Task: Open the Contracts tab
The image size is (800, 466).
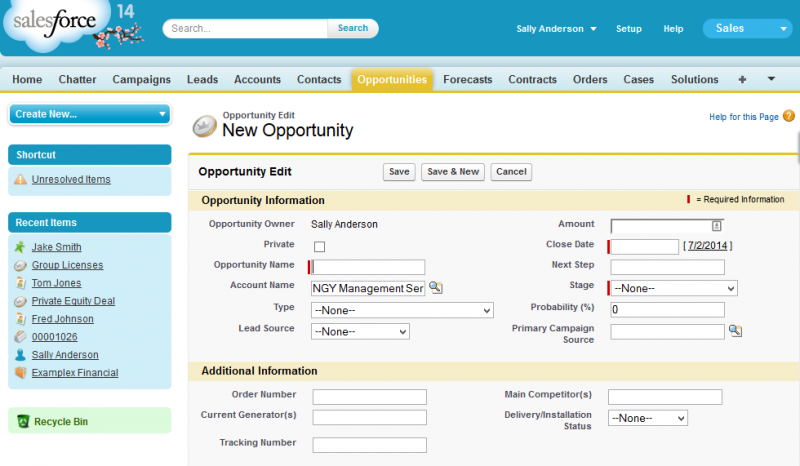Action: pyautogui.click(x=532, y=79)
